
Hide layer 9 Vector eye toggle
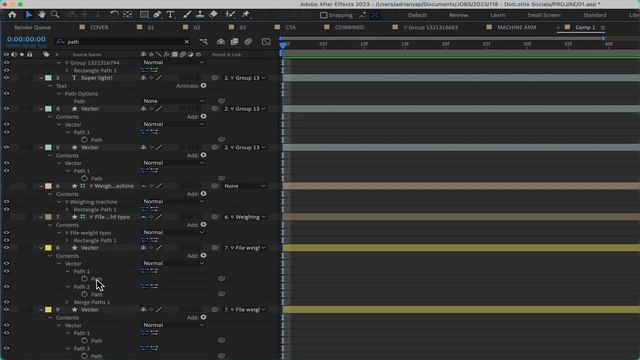[6, 310]
